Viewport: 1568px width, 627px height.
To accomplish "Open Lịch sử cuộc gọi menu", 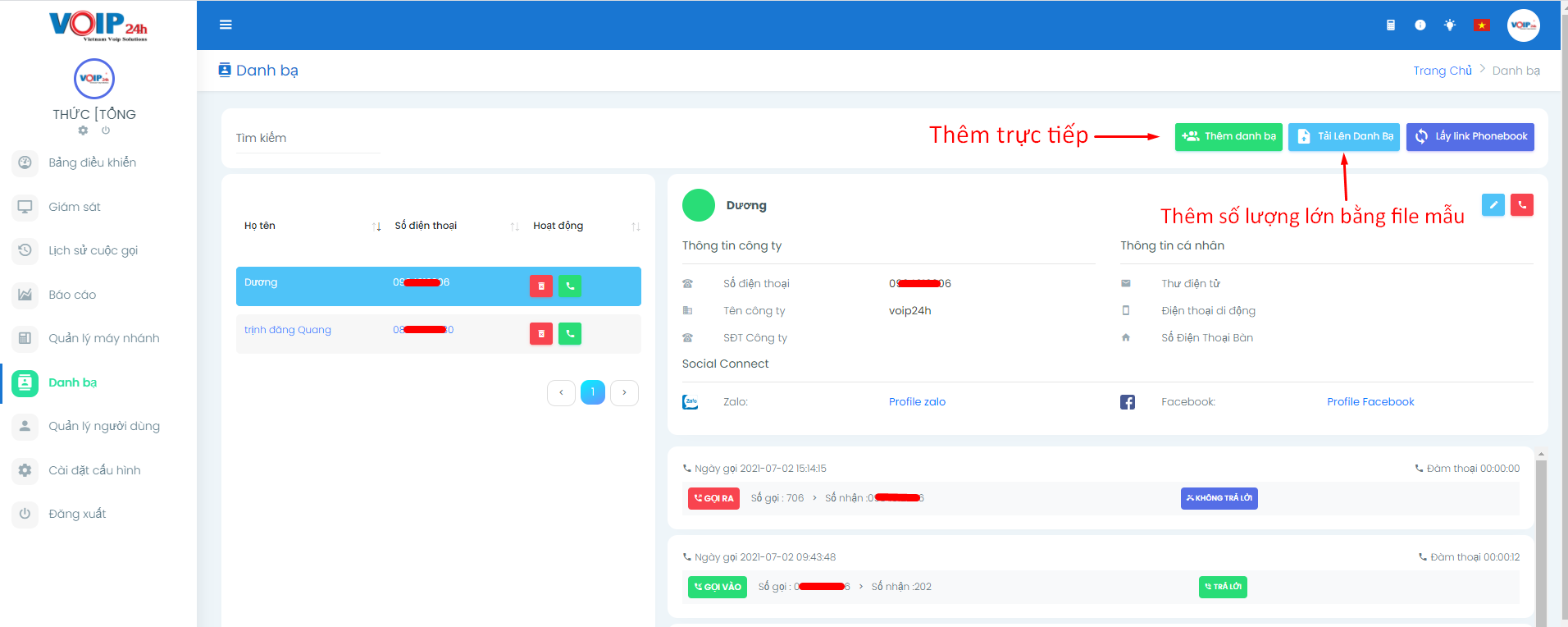I will point(93,250).
